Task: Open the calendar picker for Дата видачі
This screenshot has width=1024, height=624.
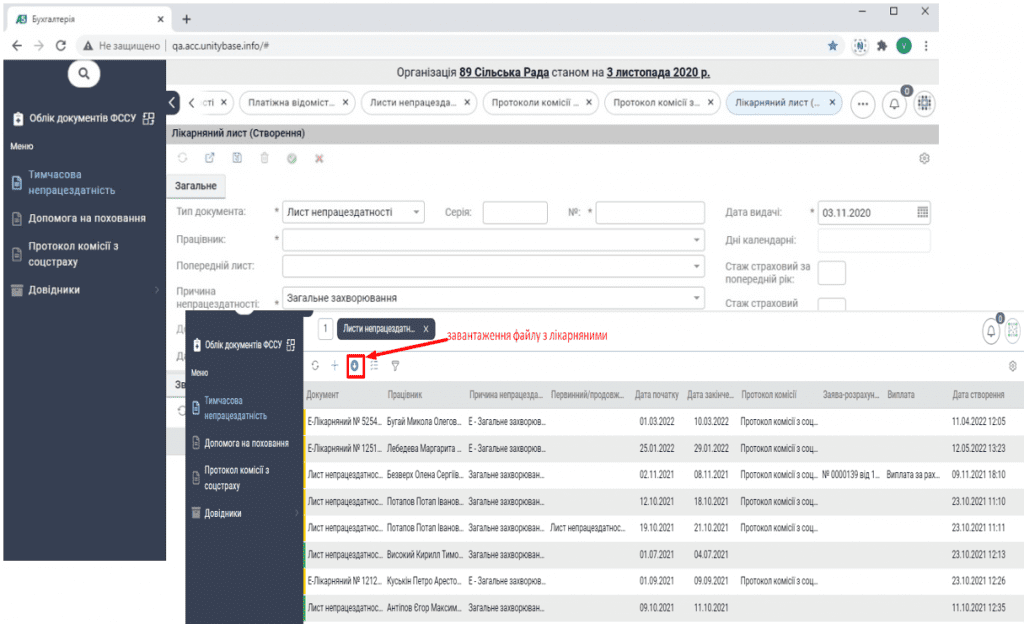Action: [922, 212]
